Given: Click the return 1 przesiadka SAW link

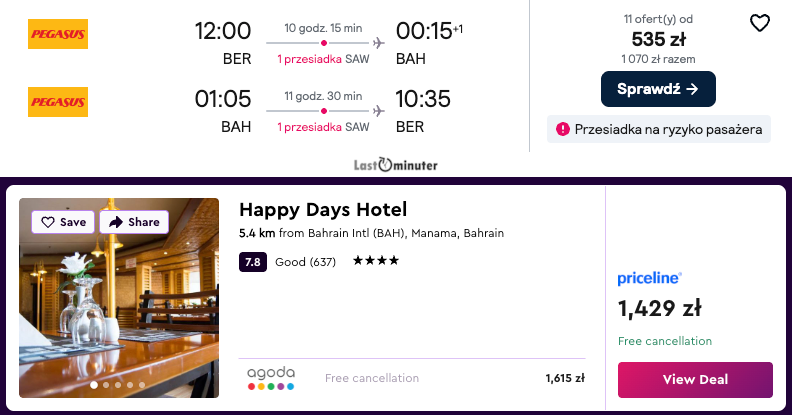Looking at the screenshot, I should pyautogui.click(x=322, y=127).
